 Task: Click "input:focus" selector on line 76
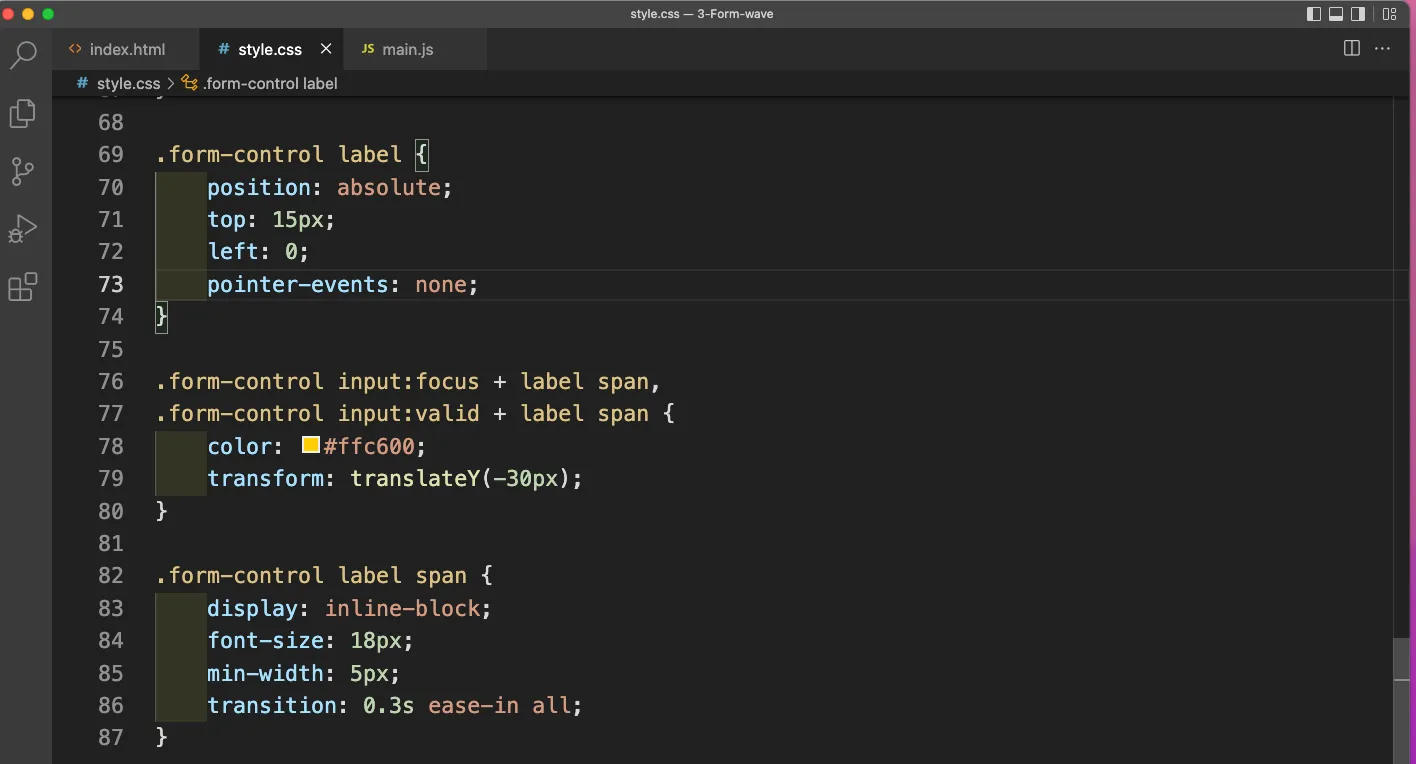click(x=408, y=381)
